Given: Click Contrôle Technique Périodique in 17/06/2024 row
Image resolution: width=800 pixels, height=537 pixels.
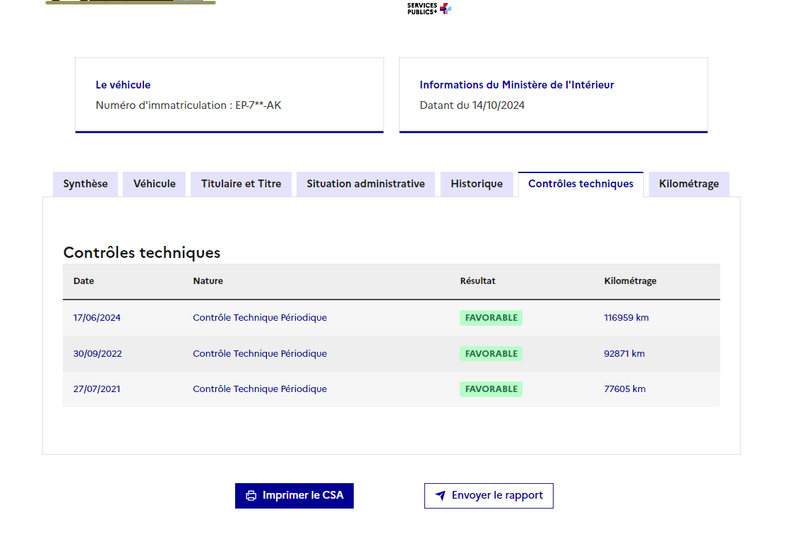Looking at the screenshot, I should point(260,318).
